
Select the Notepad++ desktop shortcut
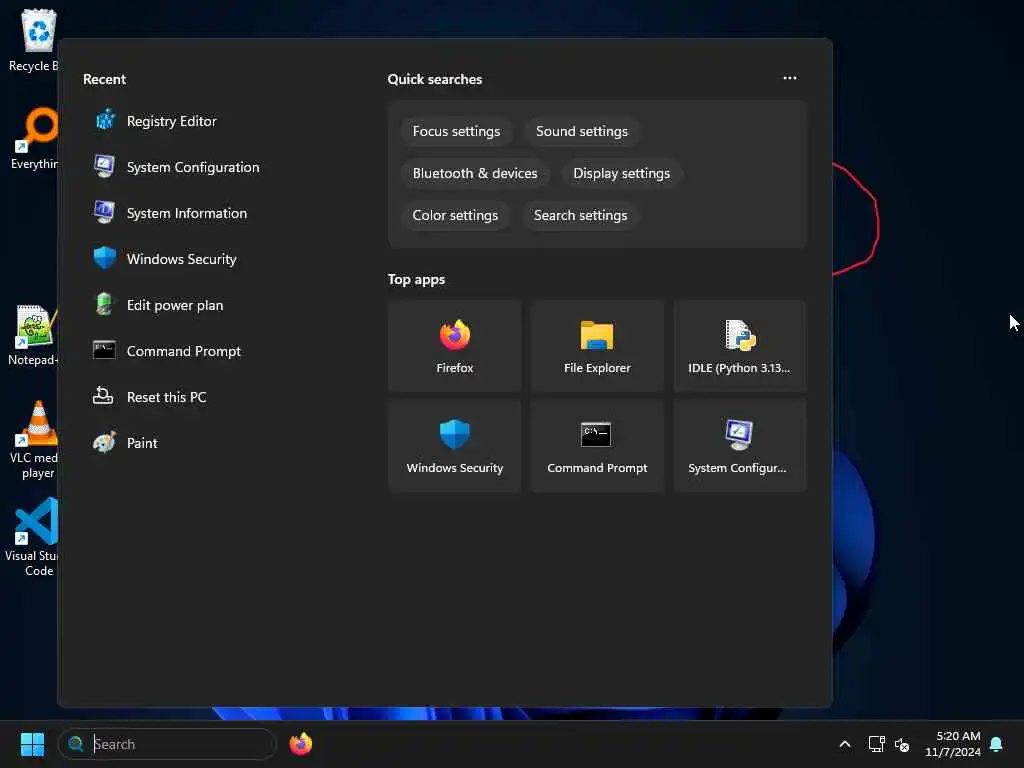coord(34,335)
